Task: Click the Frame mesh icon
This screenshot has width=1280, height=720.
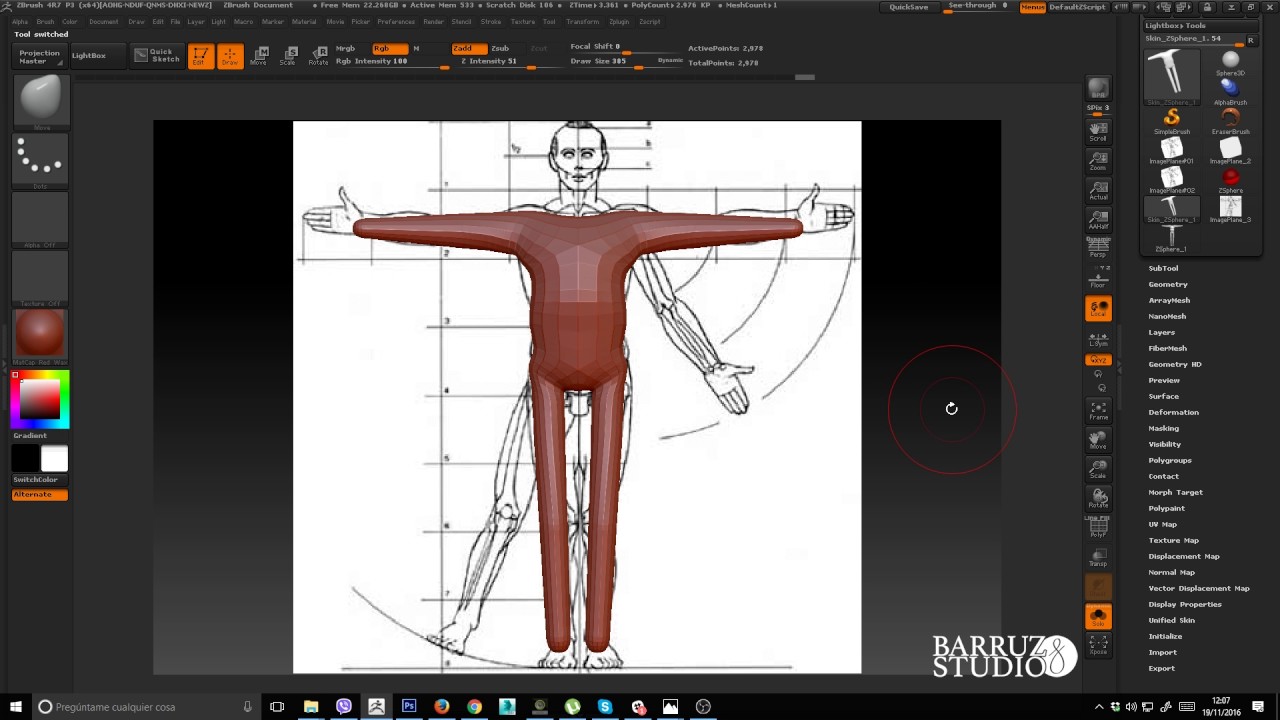Action: point(1098,410)
